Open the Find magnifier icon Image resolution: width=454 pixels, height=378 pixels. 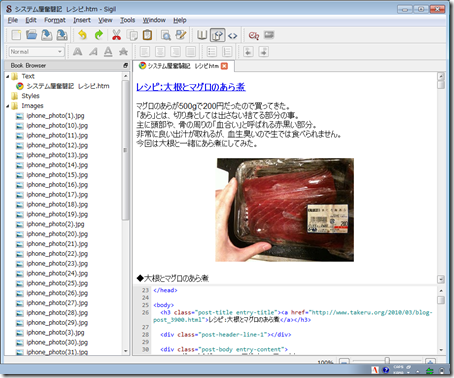tap(166, 35)
